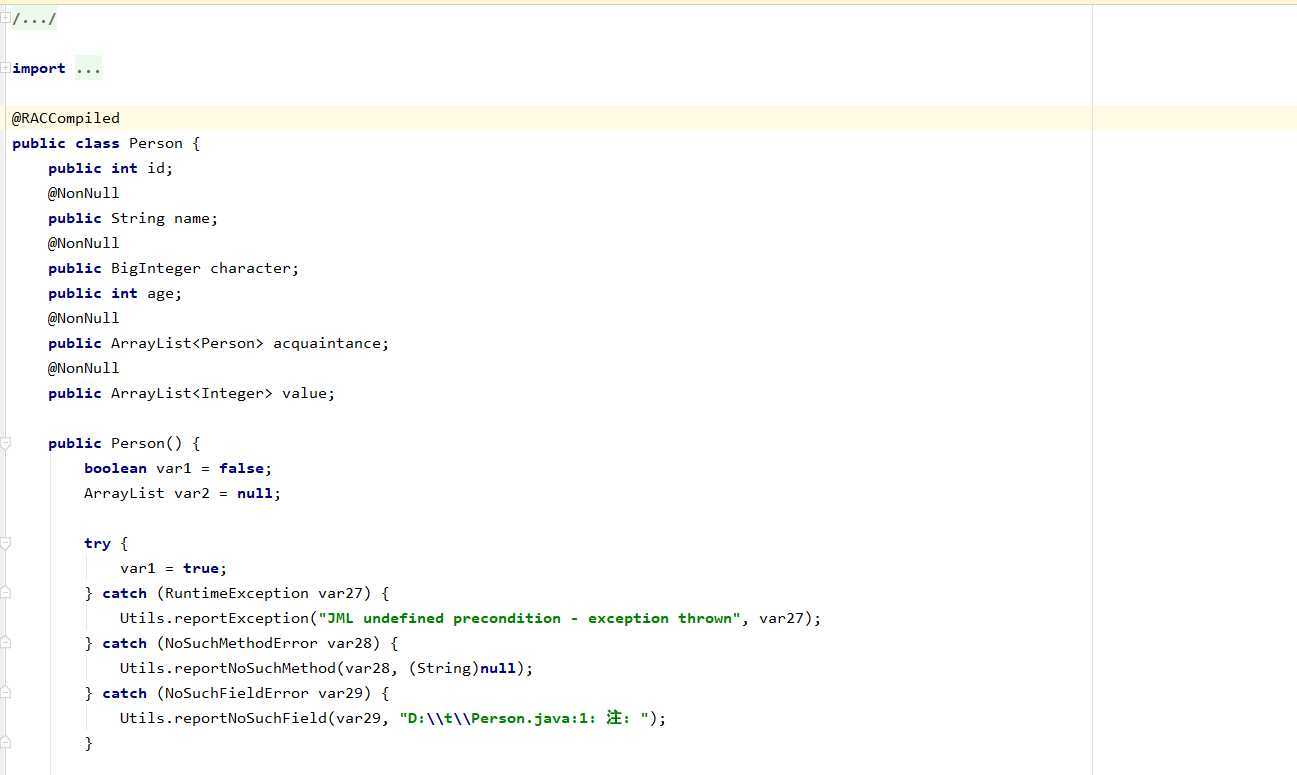The width and height of the screenshot is (1297, 775).
Task: Click the @NonNull annotation above String name
Action: click(x=84, y=193)
